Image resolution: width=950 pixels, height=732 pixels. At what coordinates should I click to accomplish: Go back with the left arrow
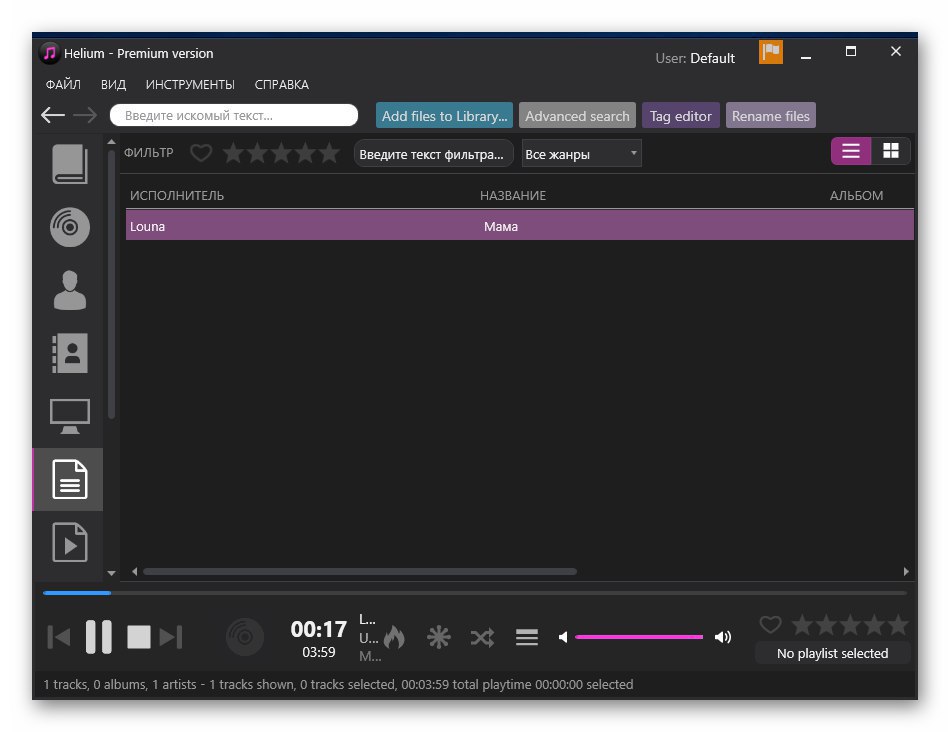(53, 115)
